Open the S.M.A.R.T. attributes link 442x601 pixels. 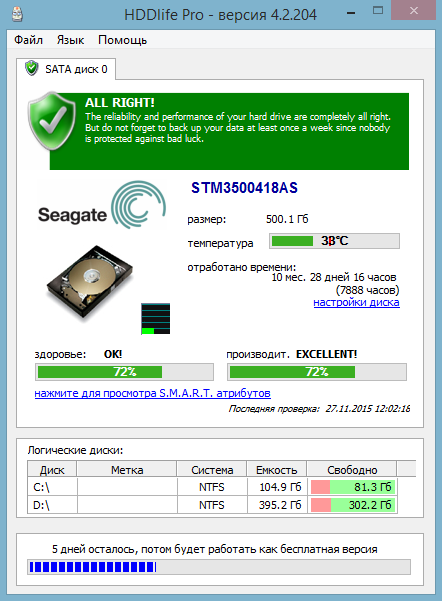coord(153,393)
